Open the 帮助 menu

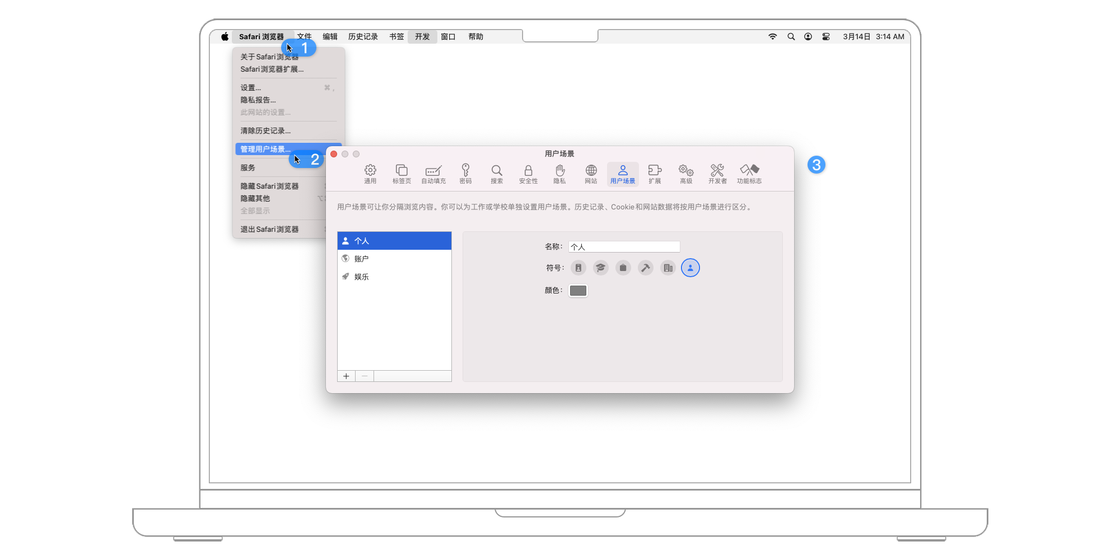tap(476, 36)
